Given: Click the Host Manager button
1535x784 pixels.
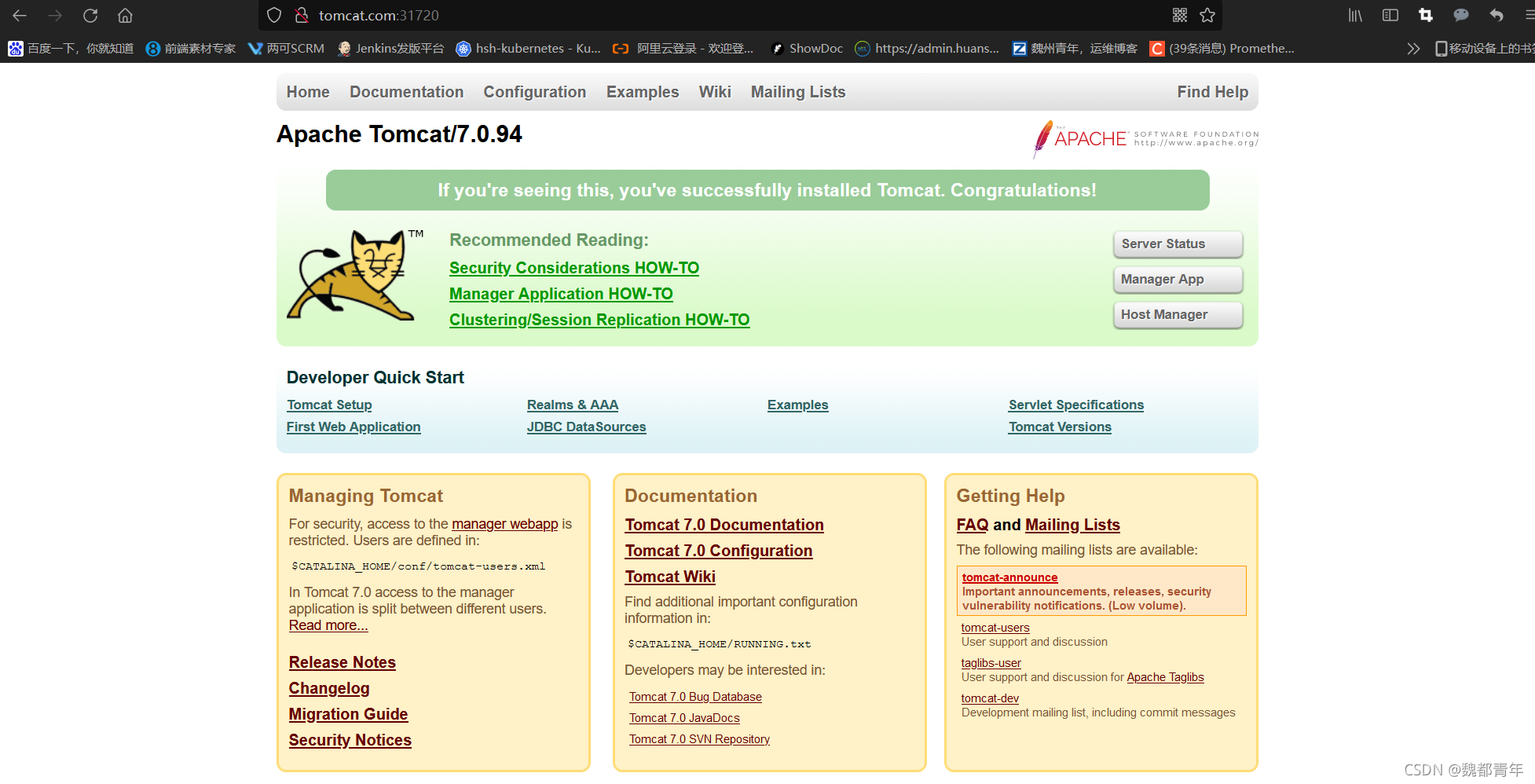Looking at the screenshot, I should 1178,315.
